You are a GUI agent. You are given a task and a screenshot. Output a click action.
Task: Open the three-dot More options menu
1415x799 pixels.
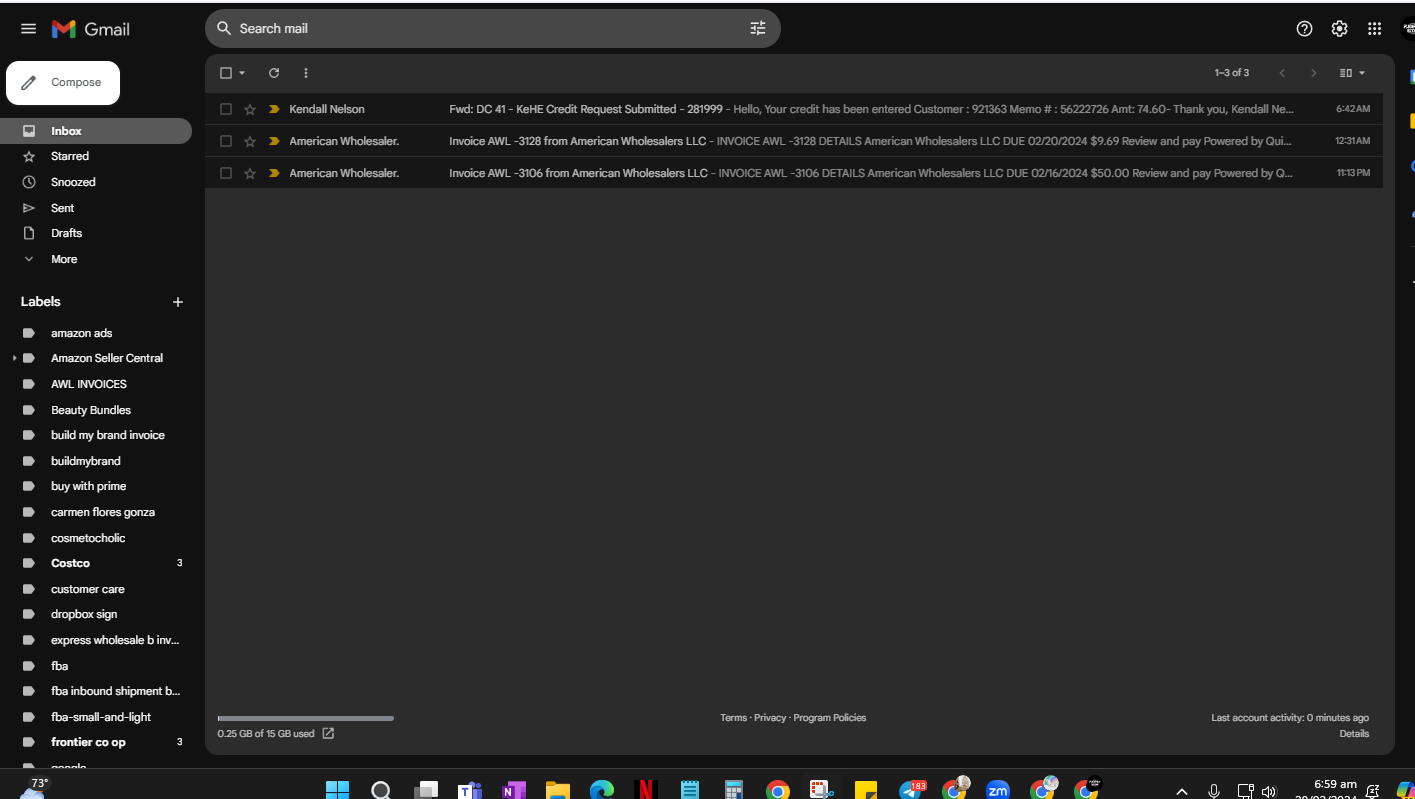pos(306,73)
